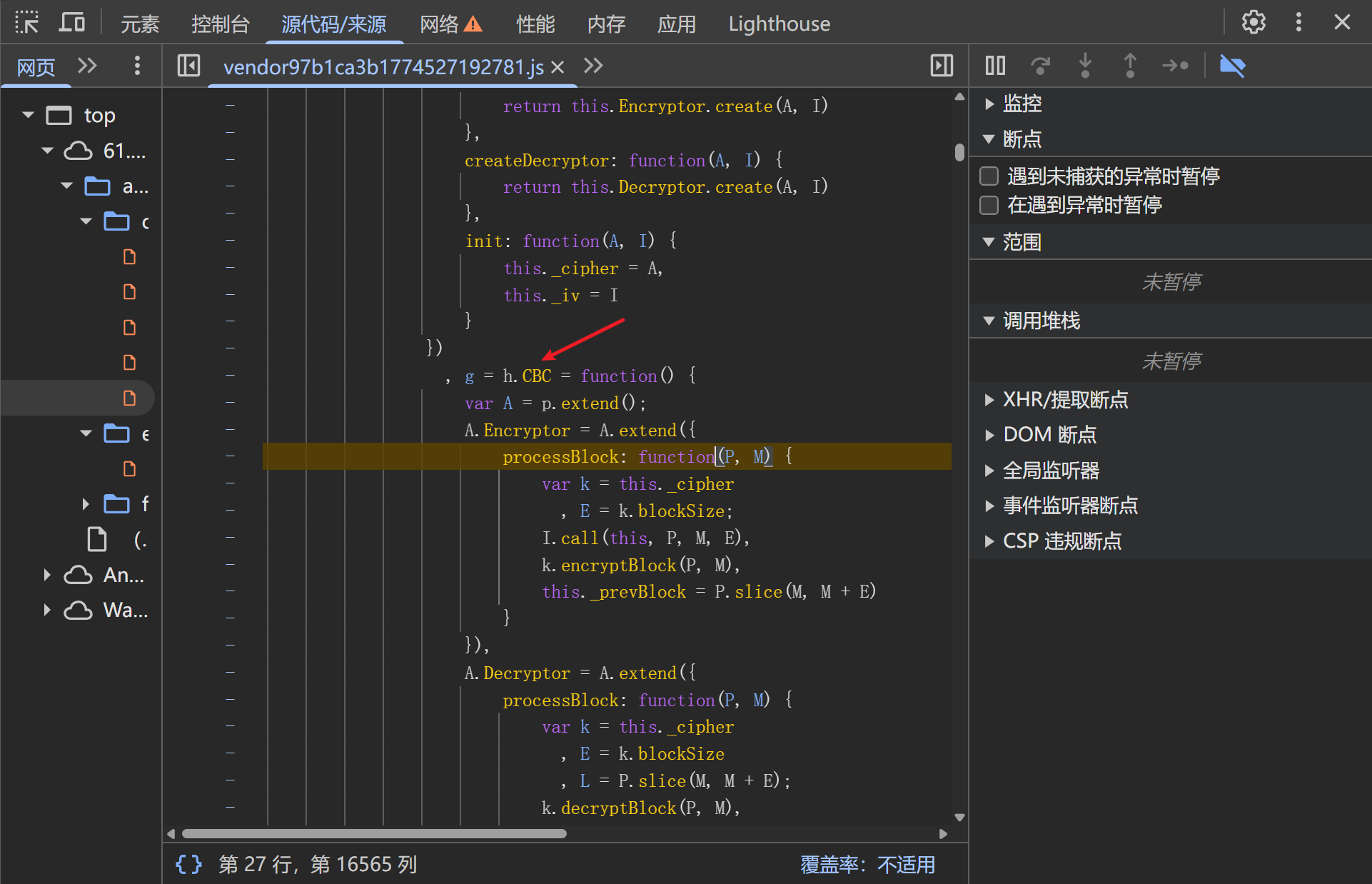Open the 应用 Application tab
The width and height of the screenshot is (1372, 884).
(677, 24)
